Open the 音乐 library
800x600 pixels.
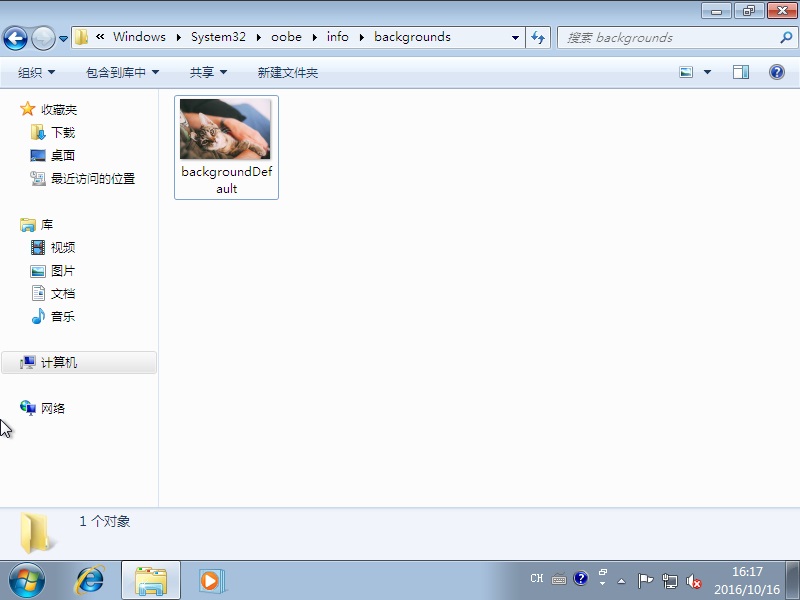[x=63, y=316]
